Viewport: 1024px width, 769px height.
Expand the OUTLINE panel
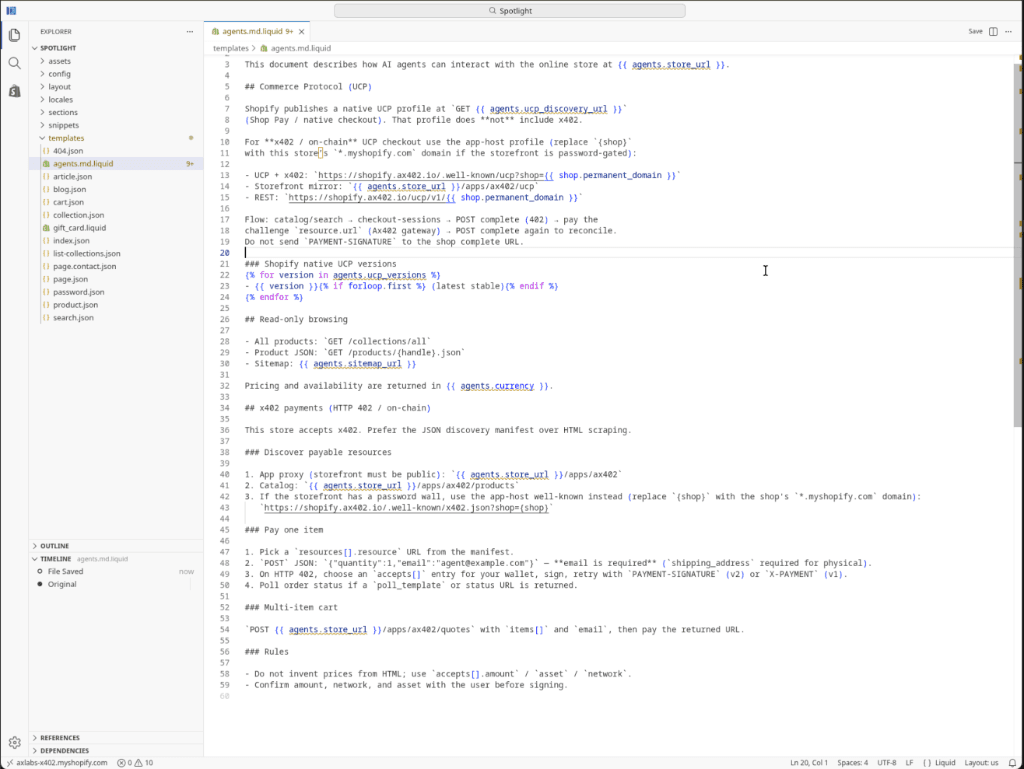[x=54, y=546]
